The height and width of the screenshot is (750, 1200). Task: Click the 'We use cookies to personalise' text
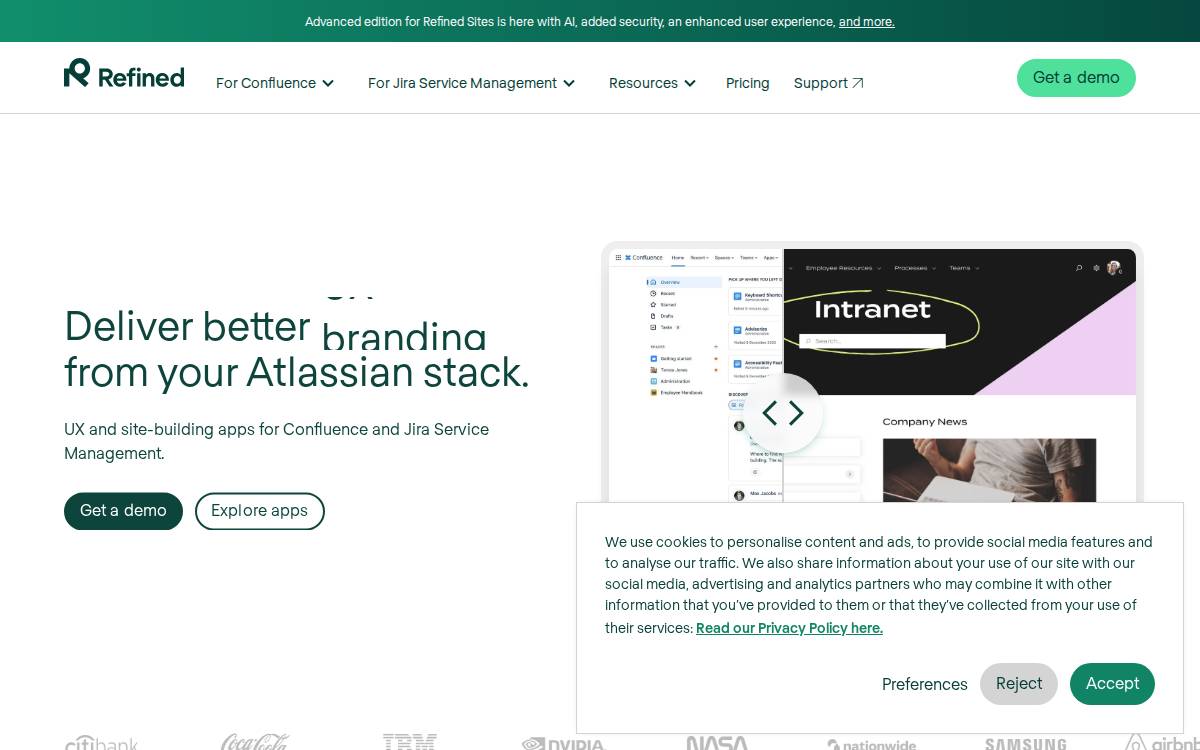click(x=879, y=584)
